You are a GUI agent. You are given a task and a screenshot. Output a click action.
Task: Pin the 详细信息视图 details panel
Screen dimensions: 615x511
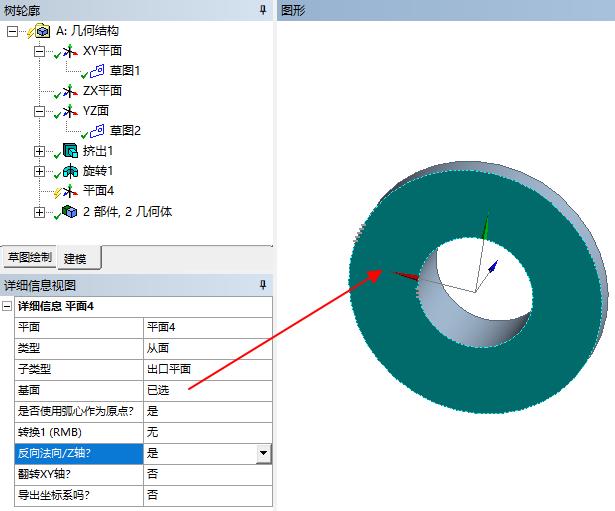click(263, 286)
